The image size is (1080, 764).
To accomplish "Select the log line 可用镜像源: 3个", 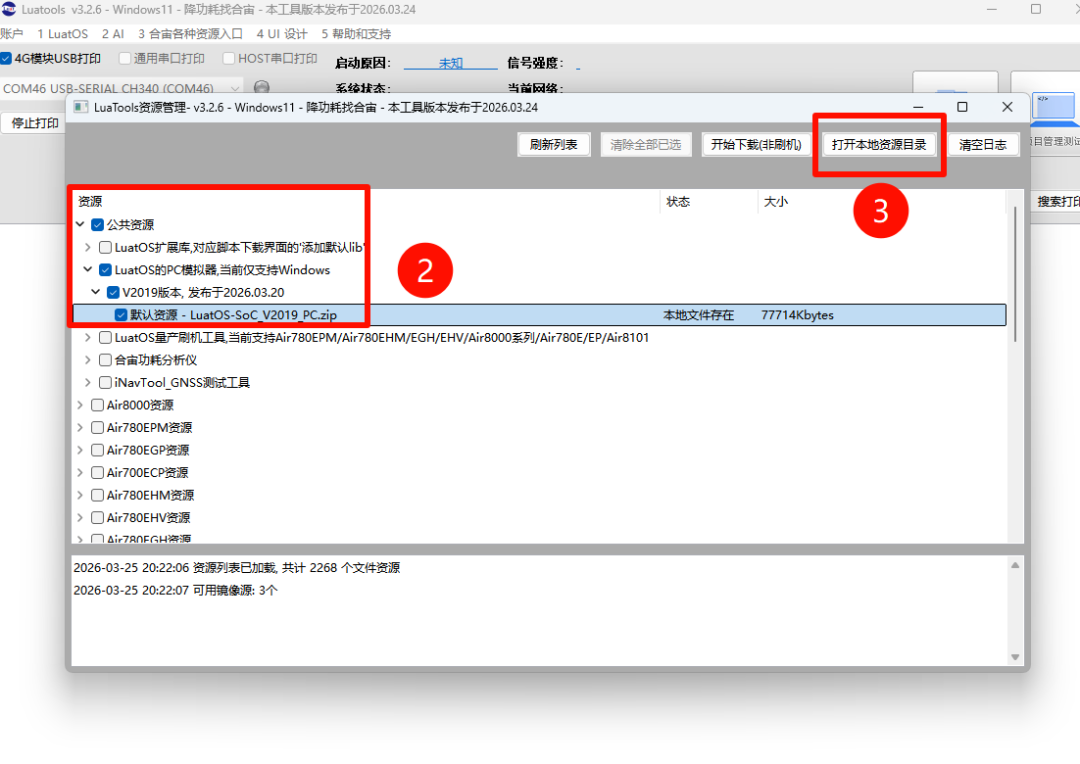I will 176,590.
